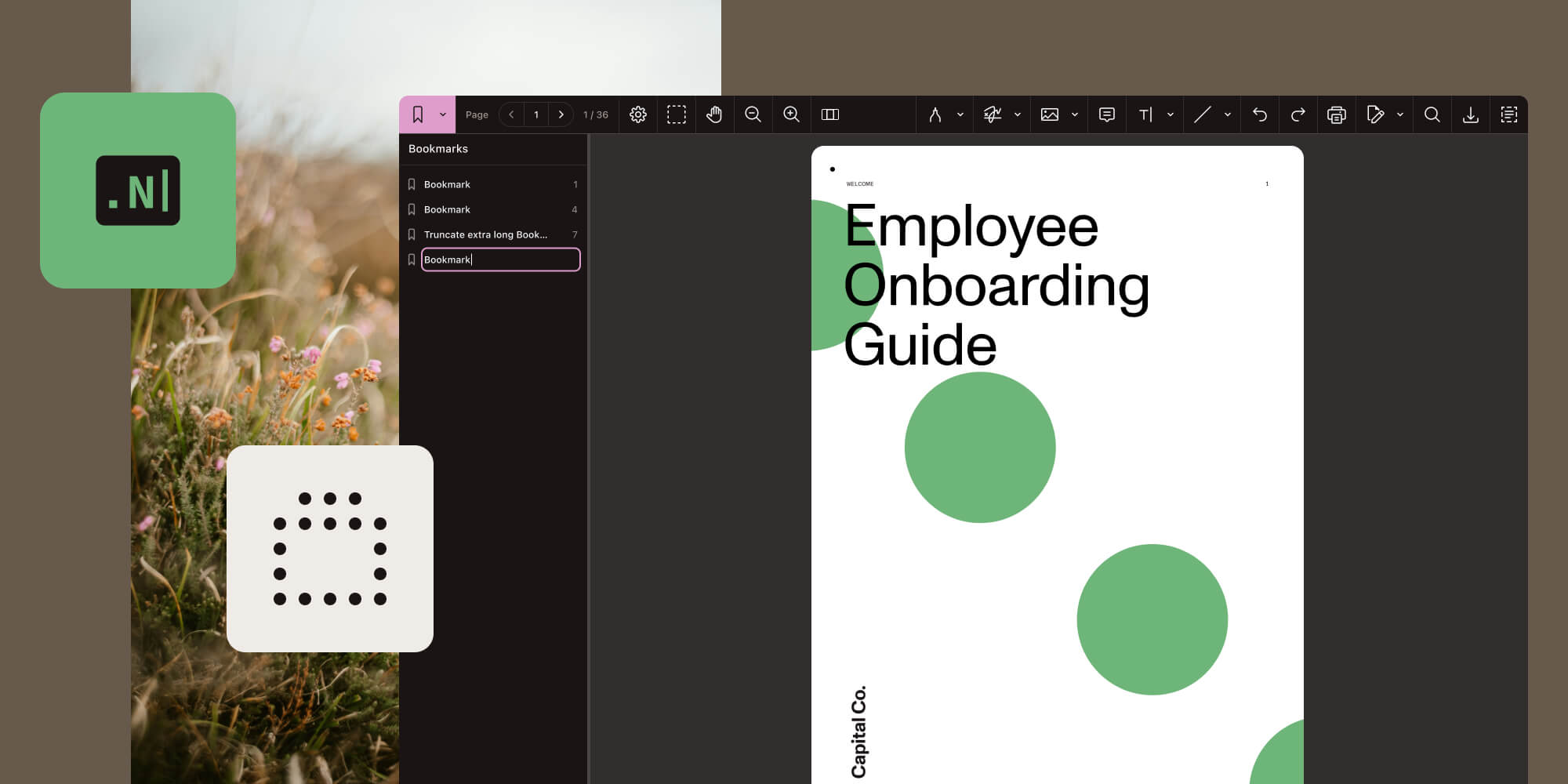Expand the signature tool dropdown arrow

1018,114
